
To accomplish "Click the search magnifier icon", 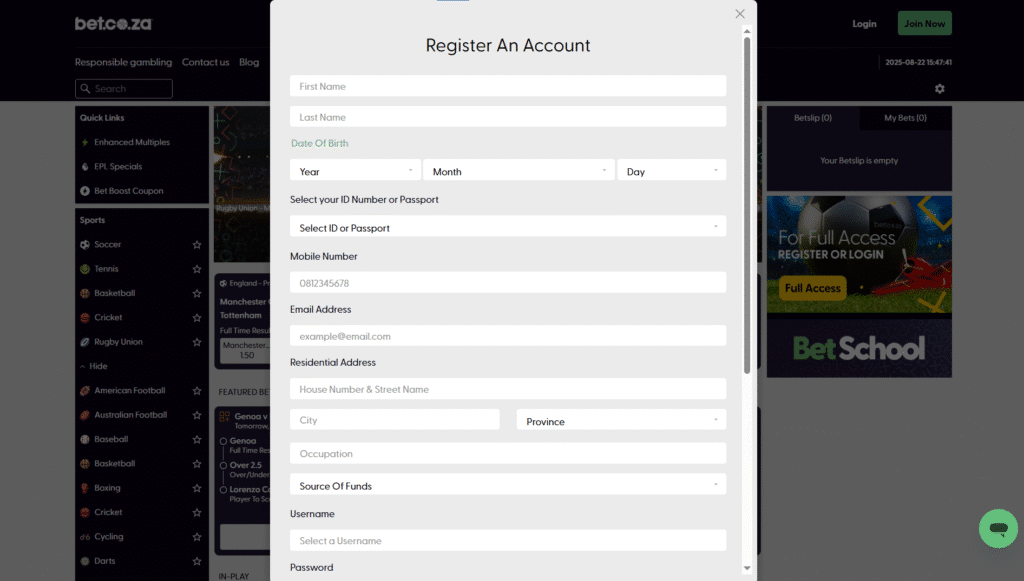I will point(86,88).
